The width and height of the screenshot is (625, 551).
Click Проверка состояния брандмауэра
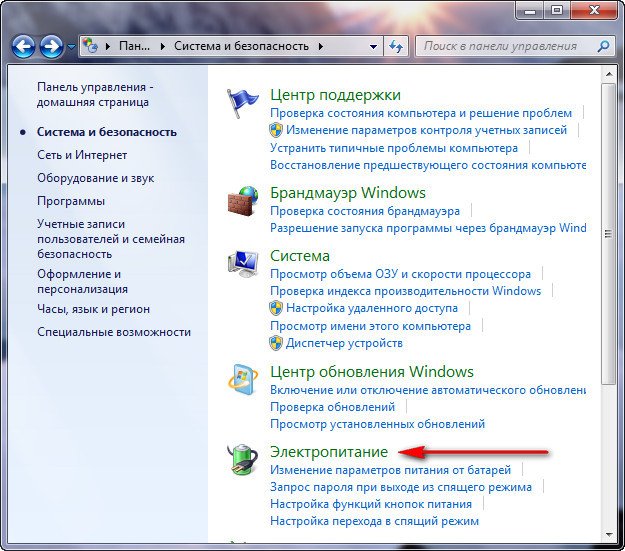click(365, 211)
